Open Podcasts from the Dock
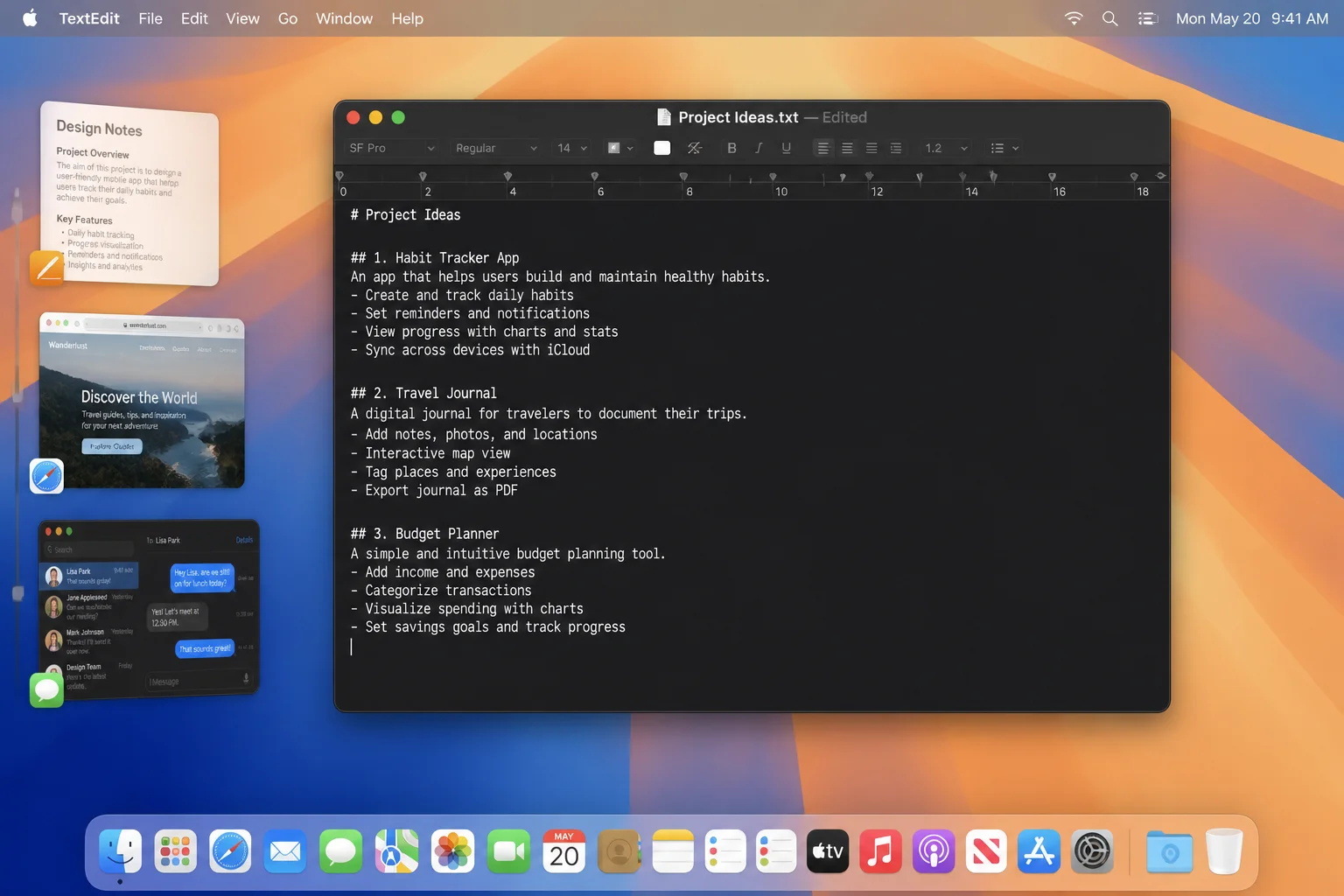This screenshot has width=1344, height=896. [934, 851]
